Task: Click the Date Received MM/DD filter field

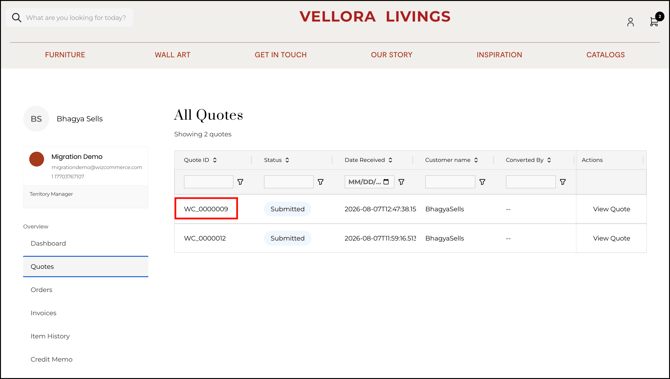Action: 369,182
